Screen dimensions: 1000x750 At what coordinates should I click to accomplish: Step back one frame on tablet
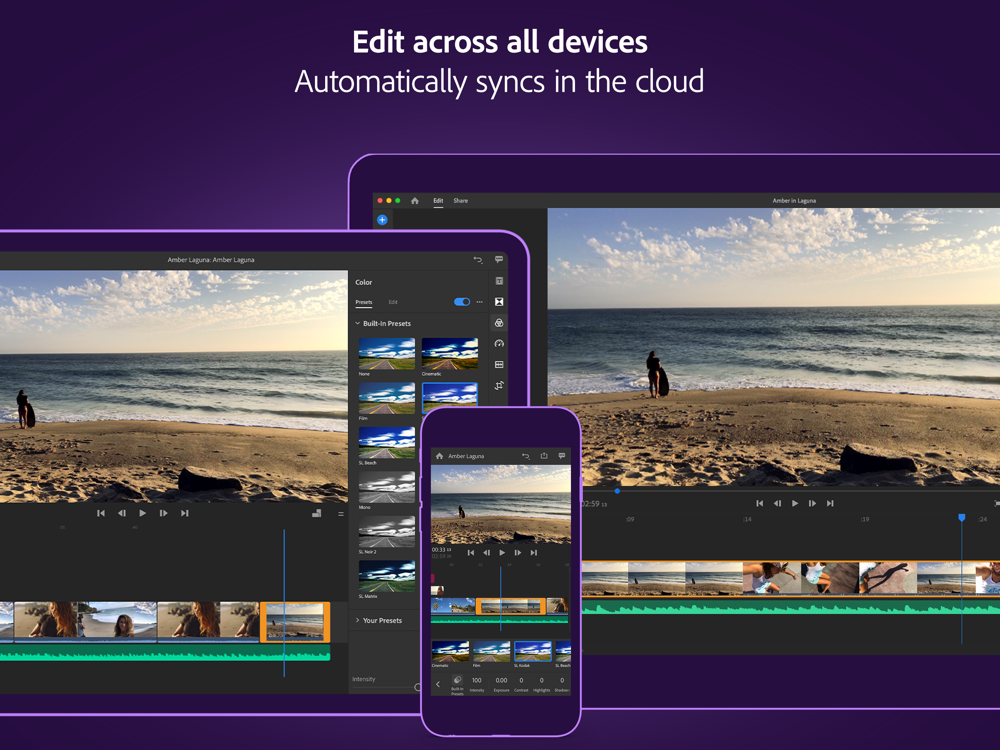[121, 513]
